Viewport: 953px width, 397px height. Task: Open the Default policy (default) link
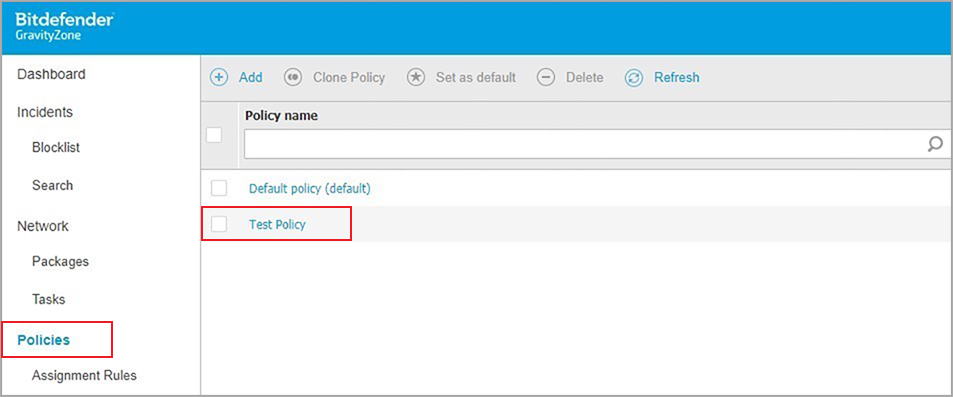(x=309, y=188)
